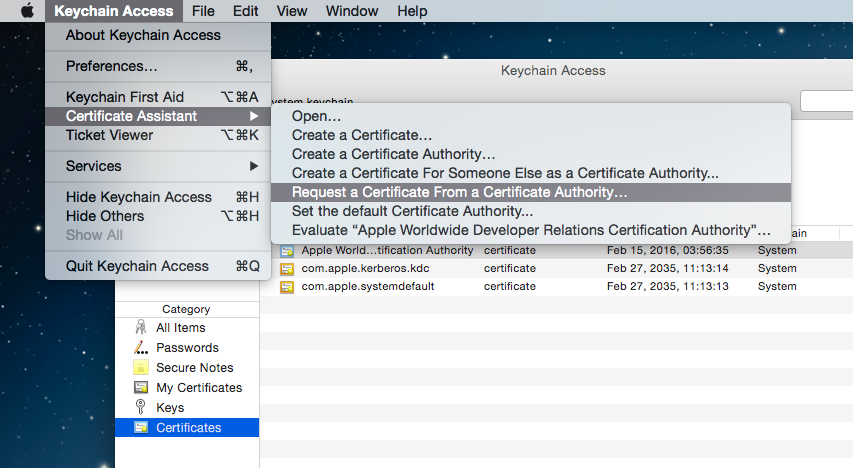The image size is (853, 468).
Task: Choose About Keychain Access
Action: [x=158, y=35]
